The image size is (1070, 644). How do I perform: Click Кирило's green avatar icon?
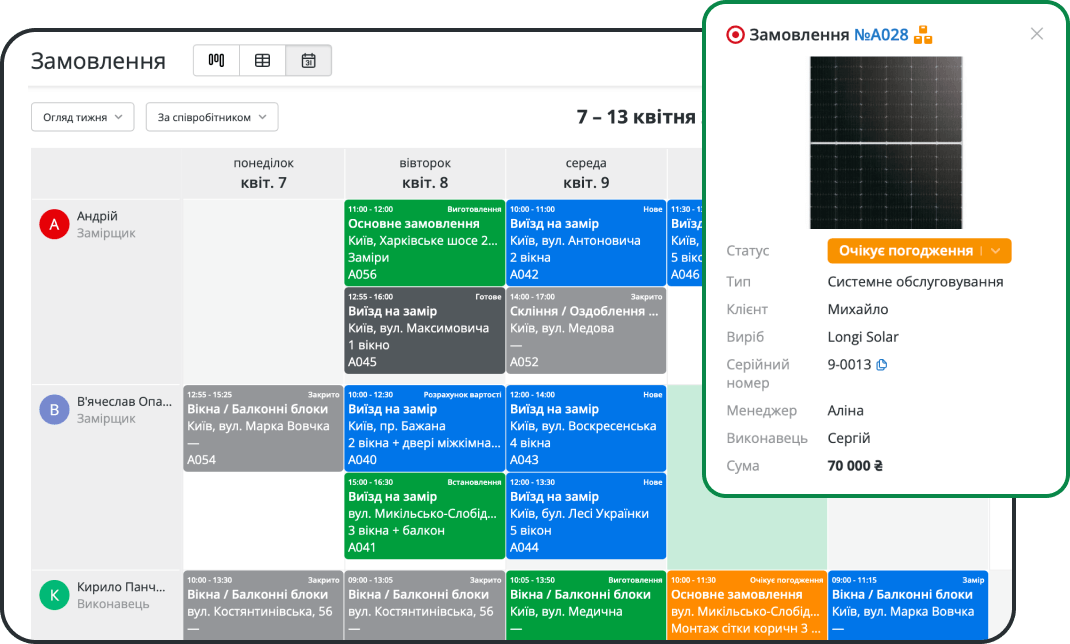coord(53,595)
